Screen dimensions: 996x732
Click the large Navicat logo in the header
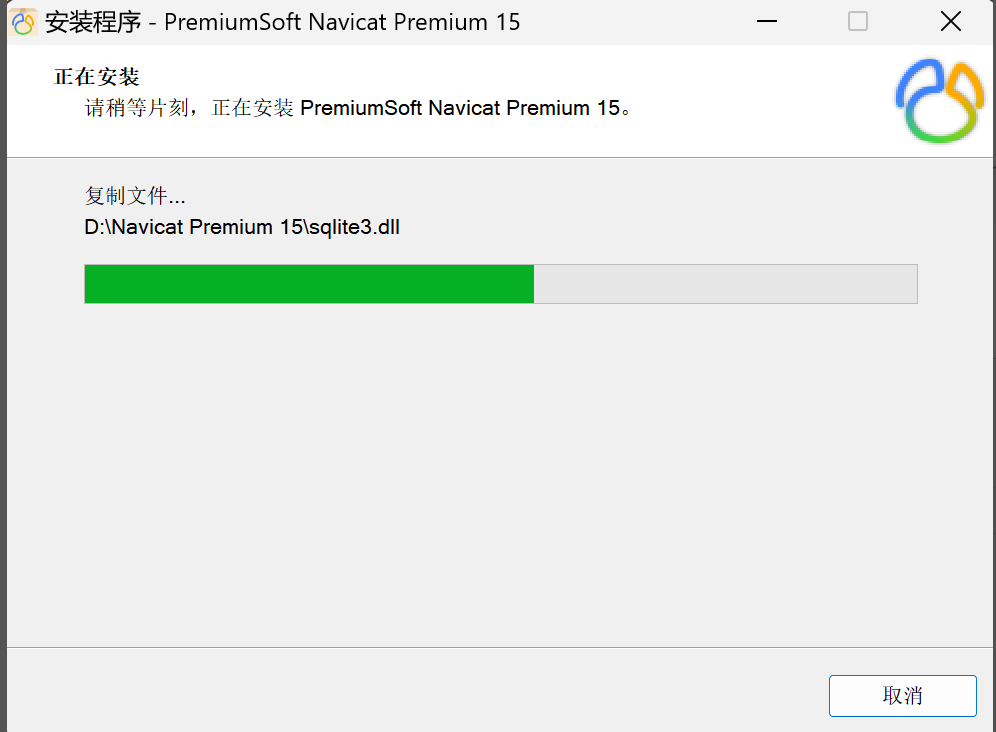click(x=939, y=101)
